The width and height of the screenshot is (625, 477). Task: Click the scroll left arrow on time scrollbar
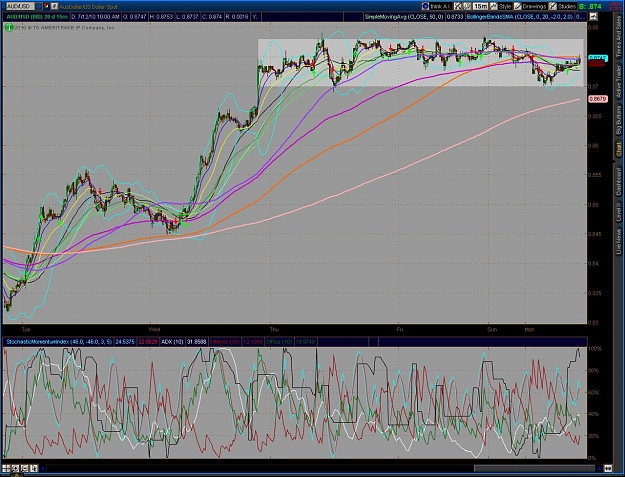[x=43, y=468]
